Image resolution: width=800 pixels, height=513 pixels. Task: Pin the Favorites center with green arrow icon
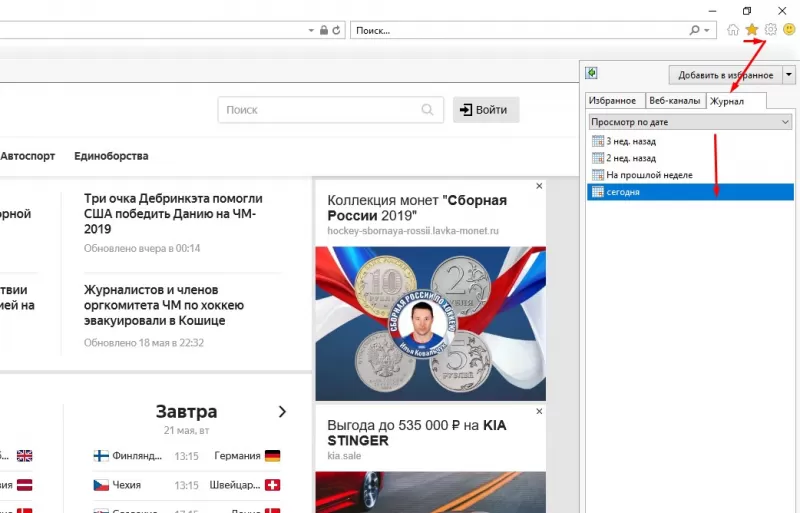[591, 73]
